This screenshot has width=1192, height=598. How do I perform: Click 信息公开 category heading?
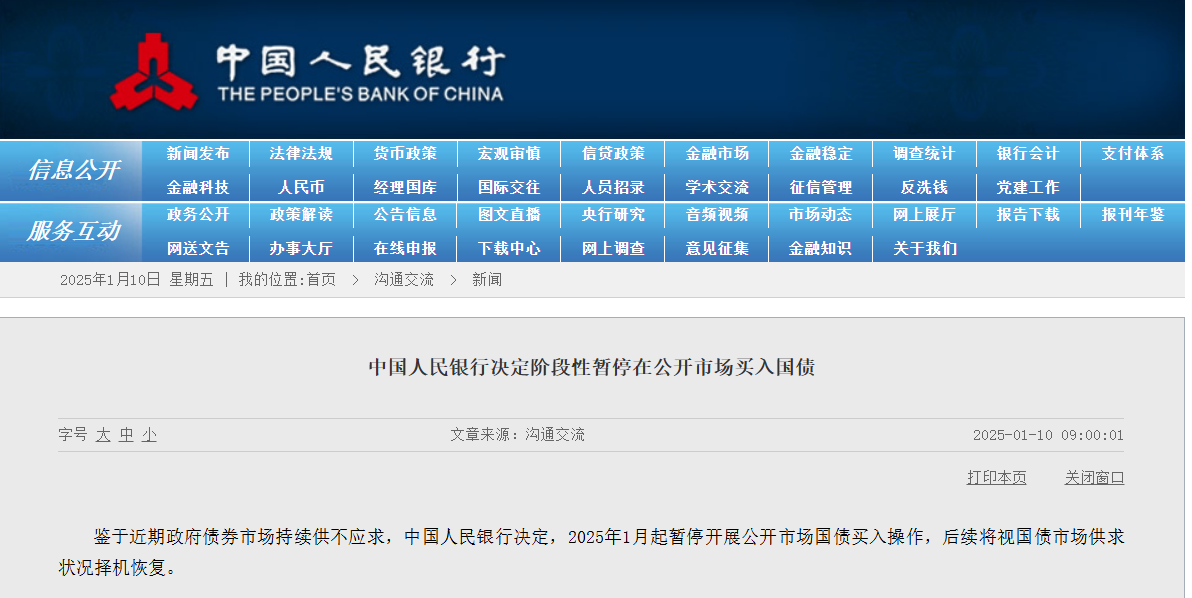[x=73, y=170]
